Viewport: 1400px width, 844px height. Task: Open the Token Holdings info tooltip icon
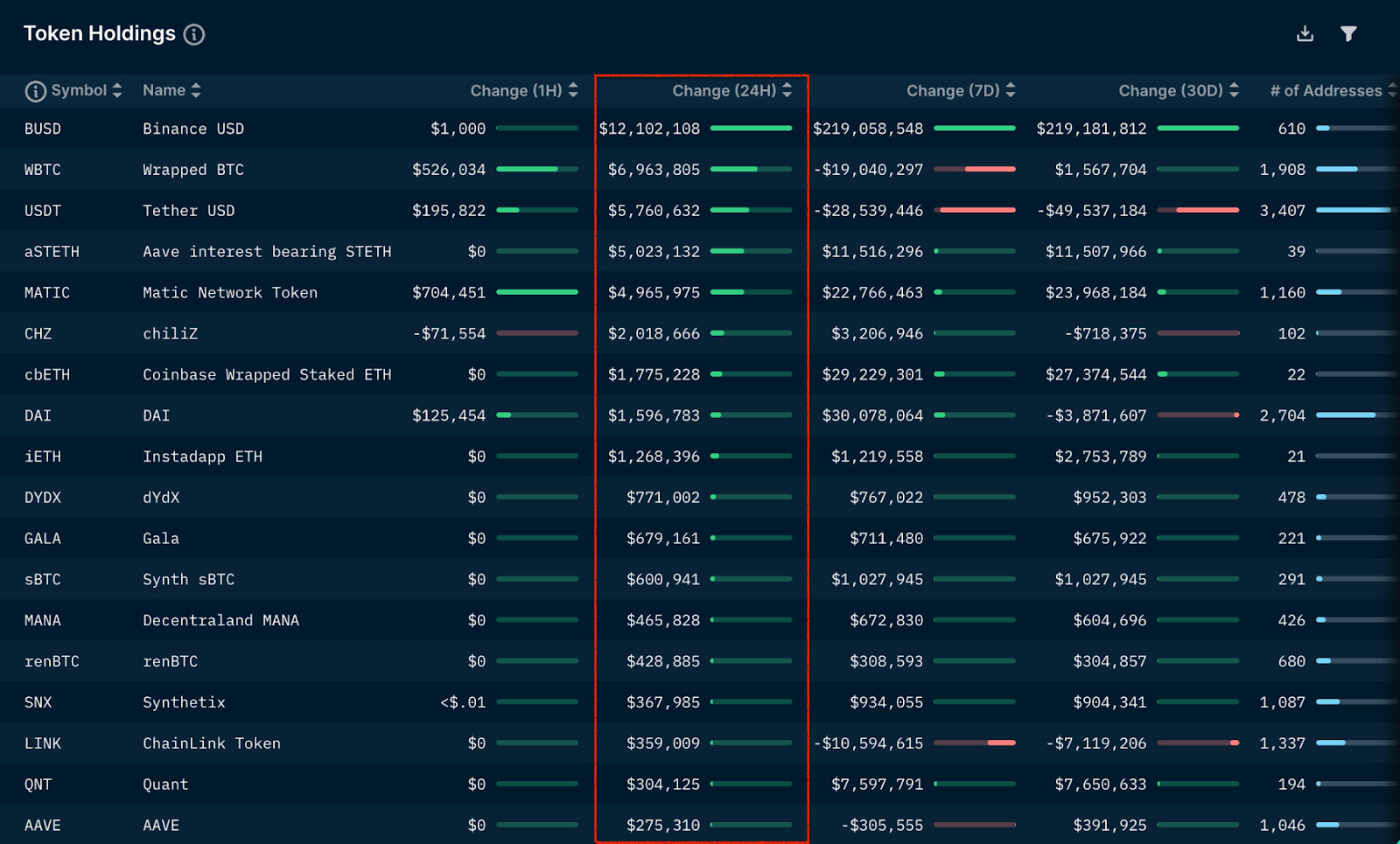[194, 34]
